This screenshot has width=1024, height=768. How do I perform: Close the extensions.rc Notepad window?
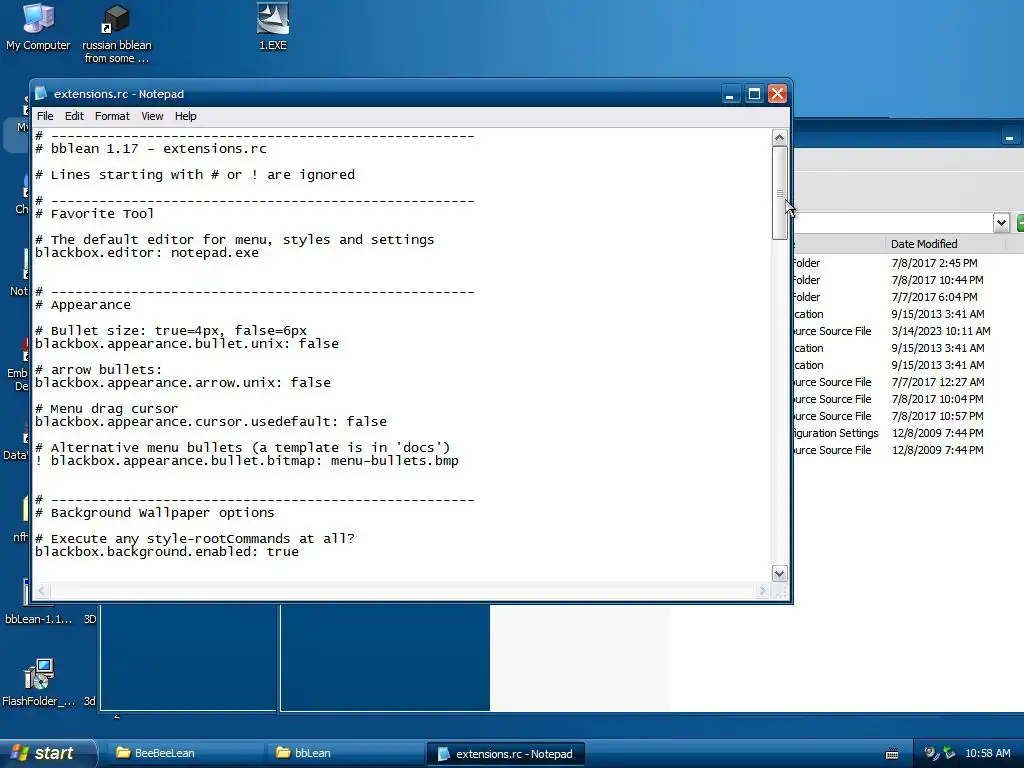(777, 94)
